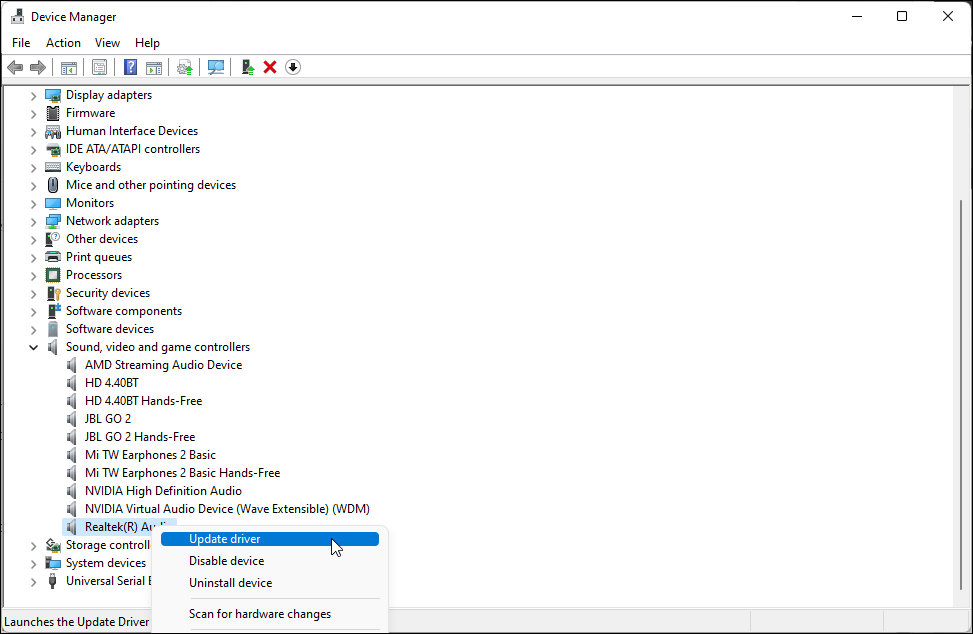Viewport: 973px width, 634px height.
Task: Click the Back arrow toolbar icon
Action: 15,67
